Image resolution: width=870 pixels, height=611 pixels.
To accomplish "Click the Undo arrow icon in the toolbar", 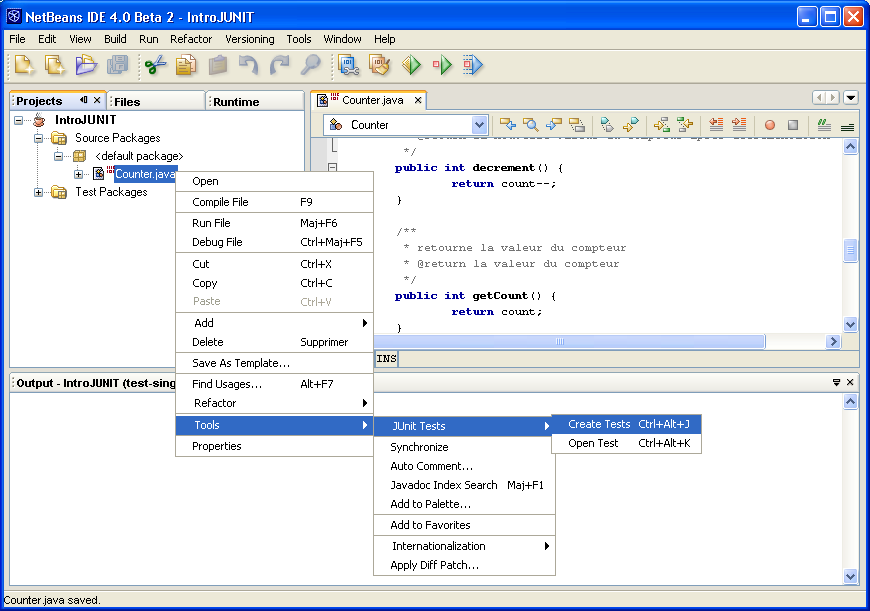I will [x=248, y=65].
